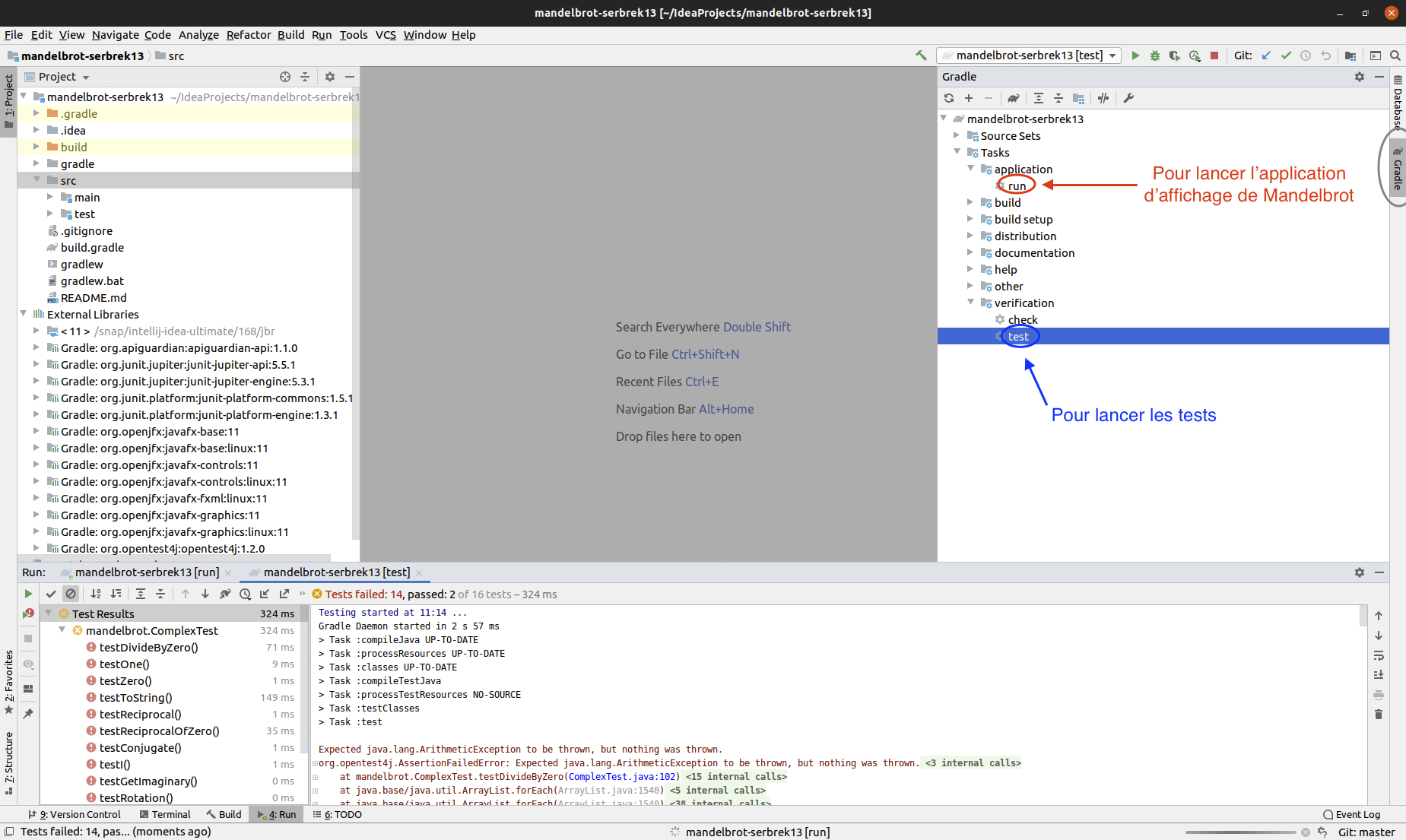Screen dimensions: 1406x840
Task: Show the TODO tool window
Action: pyautogui.click(x=338, y=814)
